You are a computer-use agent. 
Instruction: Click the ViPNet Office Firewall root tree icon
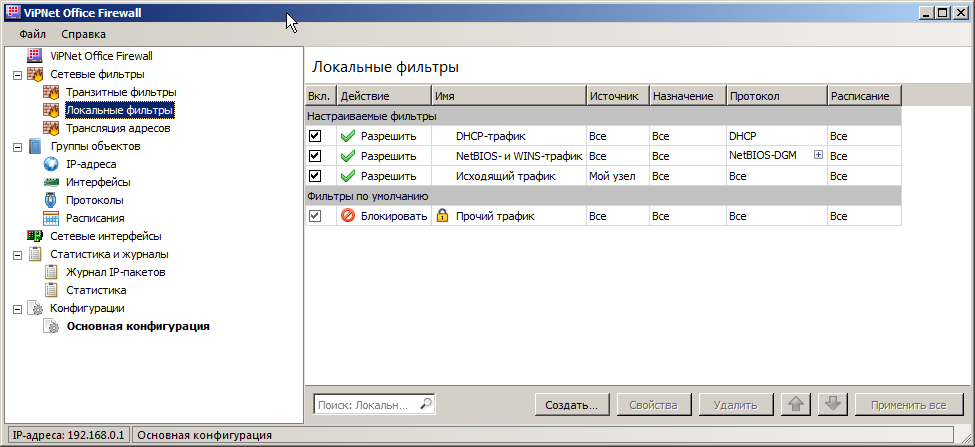35,55
